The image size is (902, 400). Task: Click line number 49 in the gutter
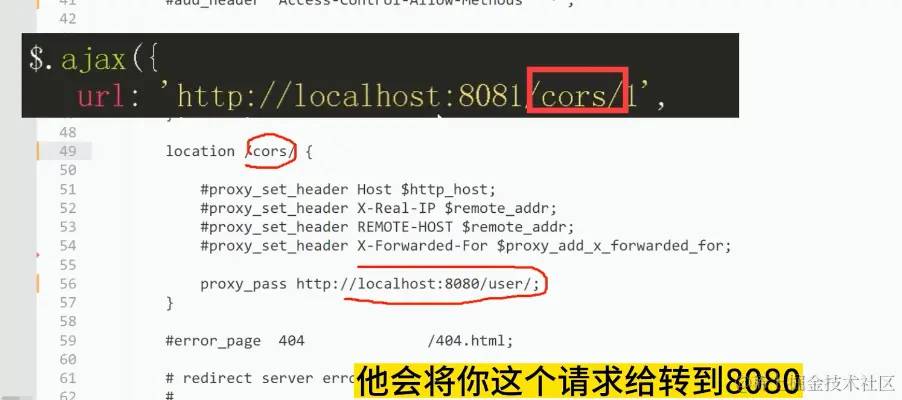tap(67, 151)
